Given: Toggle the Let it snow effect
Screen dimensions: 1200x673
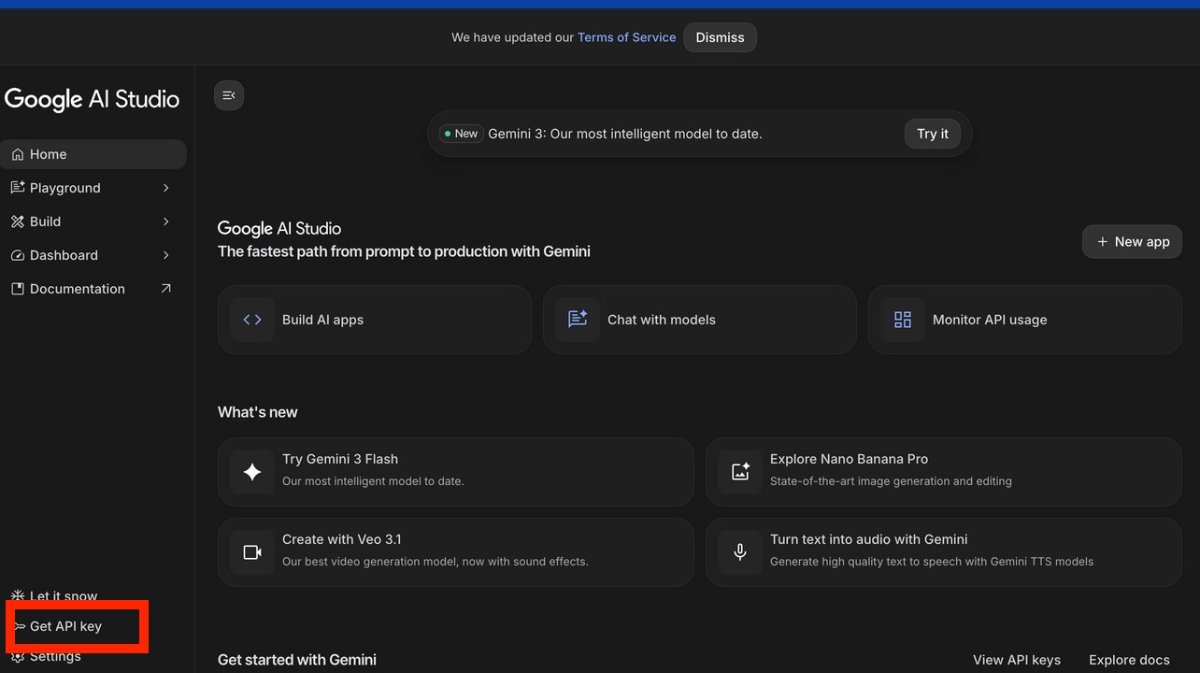Looking at the screenshot, I should coord(63,596).
